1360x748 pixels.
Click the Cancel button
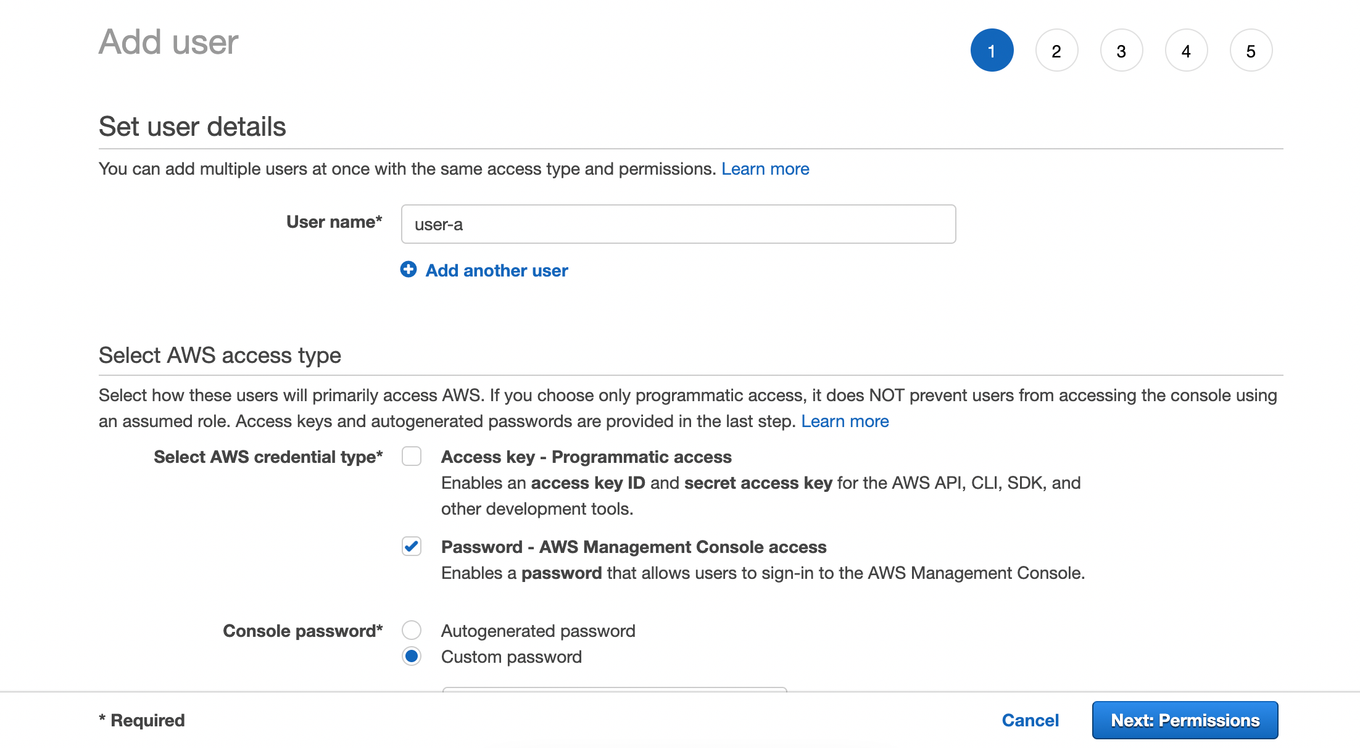pyautogui.click(x=1030, y=720)
